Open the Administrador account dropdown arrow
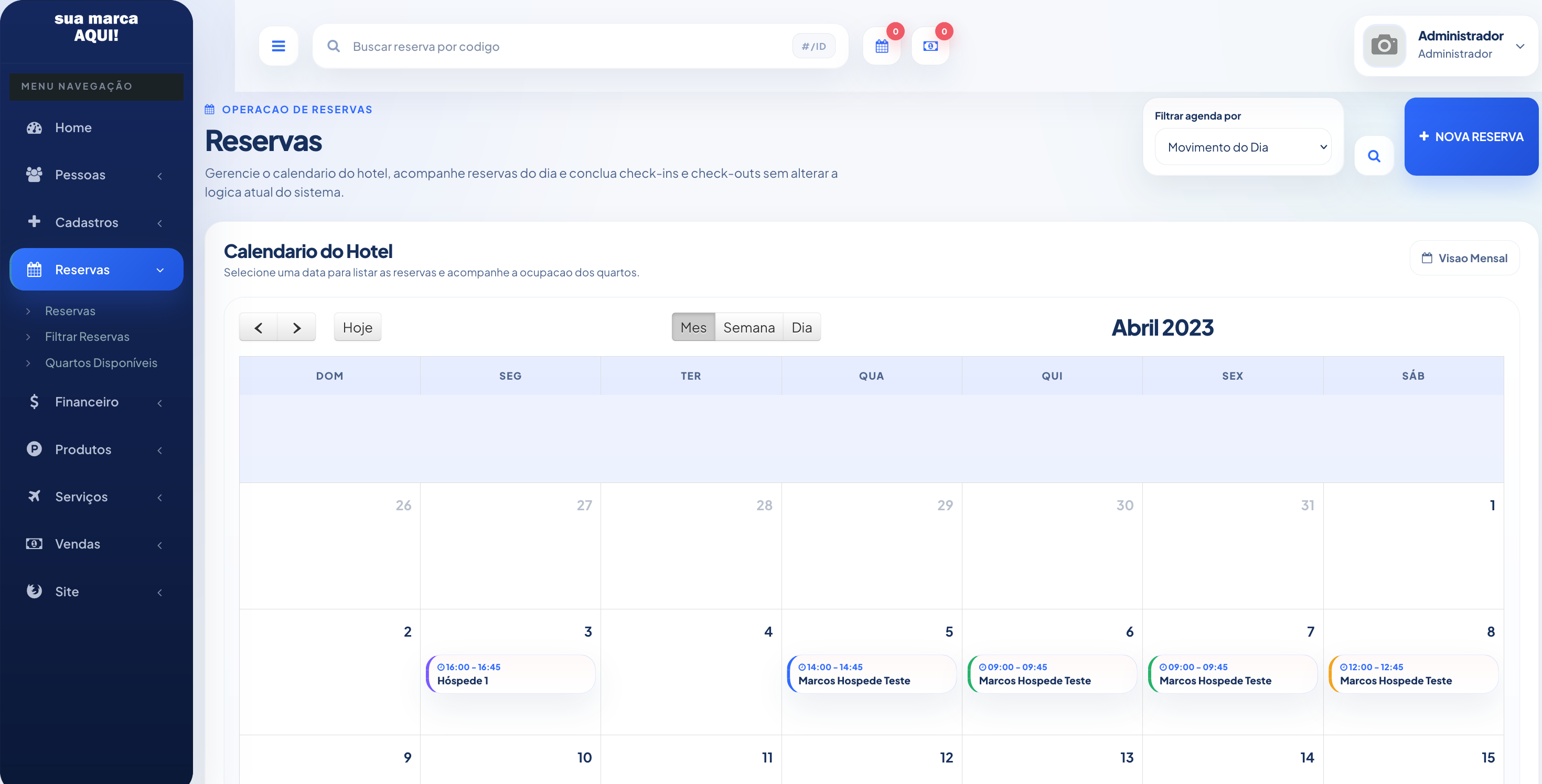The image size is (1542, 784). point(1520,46)
